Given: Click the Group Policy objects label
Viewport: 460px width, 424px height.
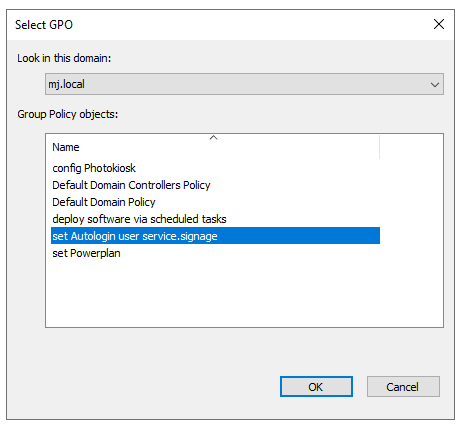Looking at the screenshot, I should point(68,114).
